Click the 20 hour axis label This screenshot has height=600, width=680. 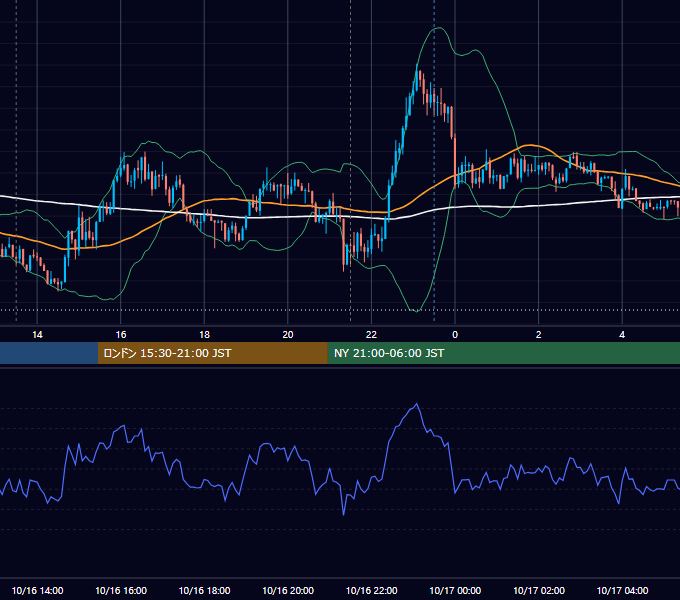click(288, 335)
